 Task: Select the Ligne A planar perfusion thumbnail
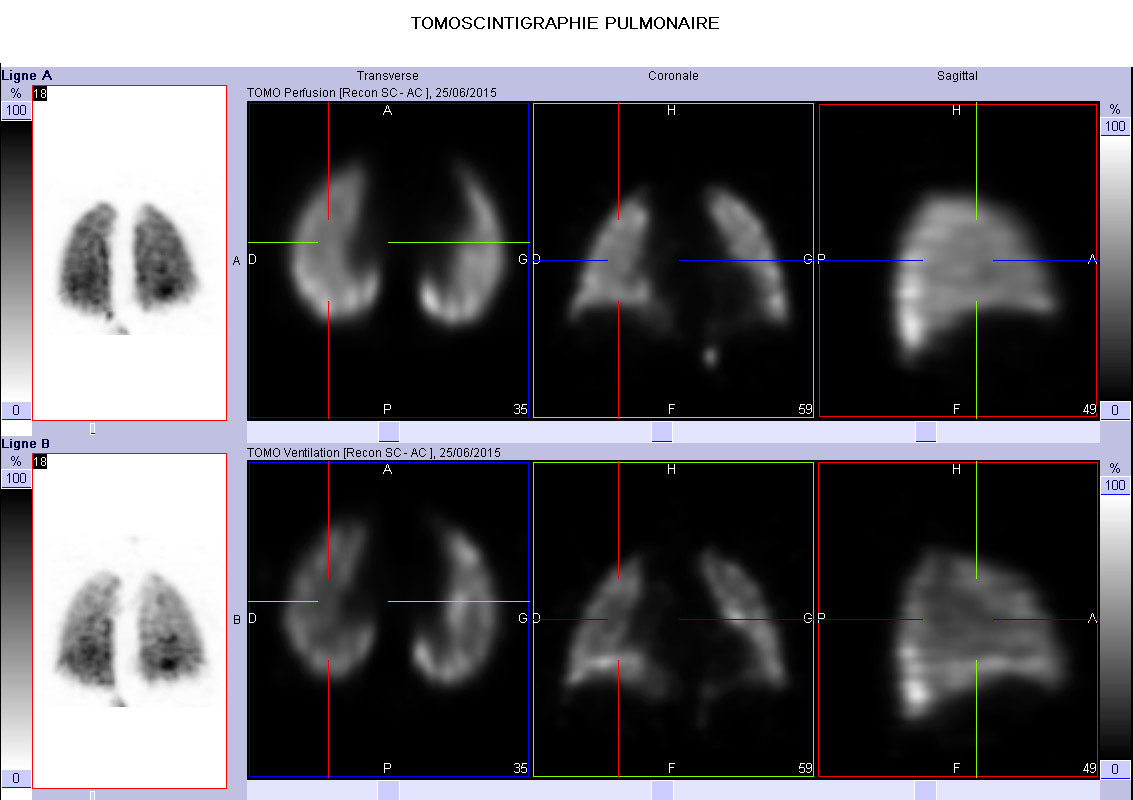[x=129, y=253]
